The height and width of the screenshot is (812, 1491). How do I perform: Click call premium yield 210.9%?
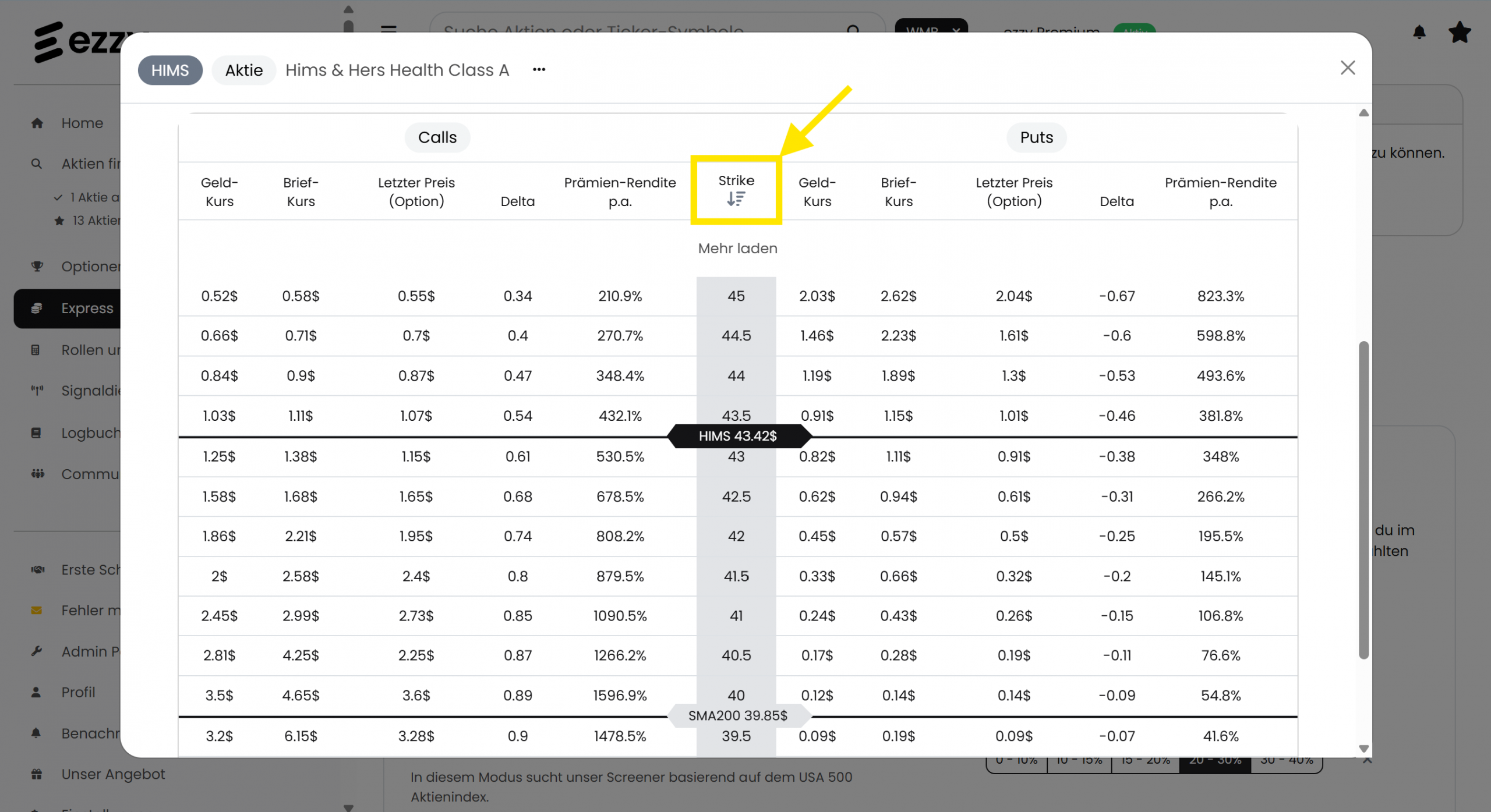pyautogui.click(x=620, y=296)
